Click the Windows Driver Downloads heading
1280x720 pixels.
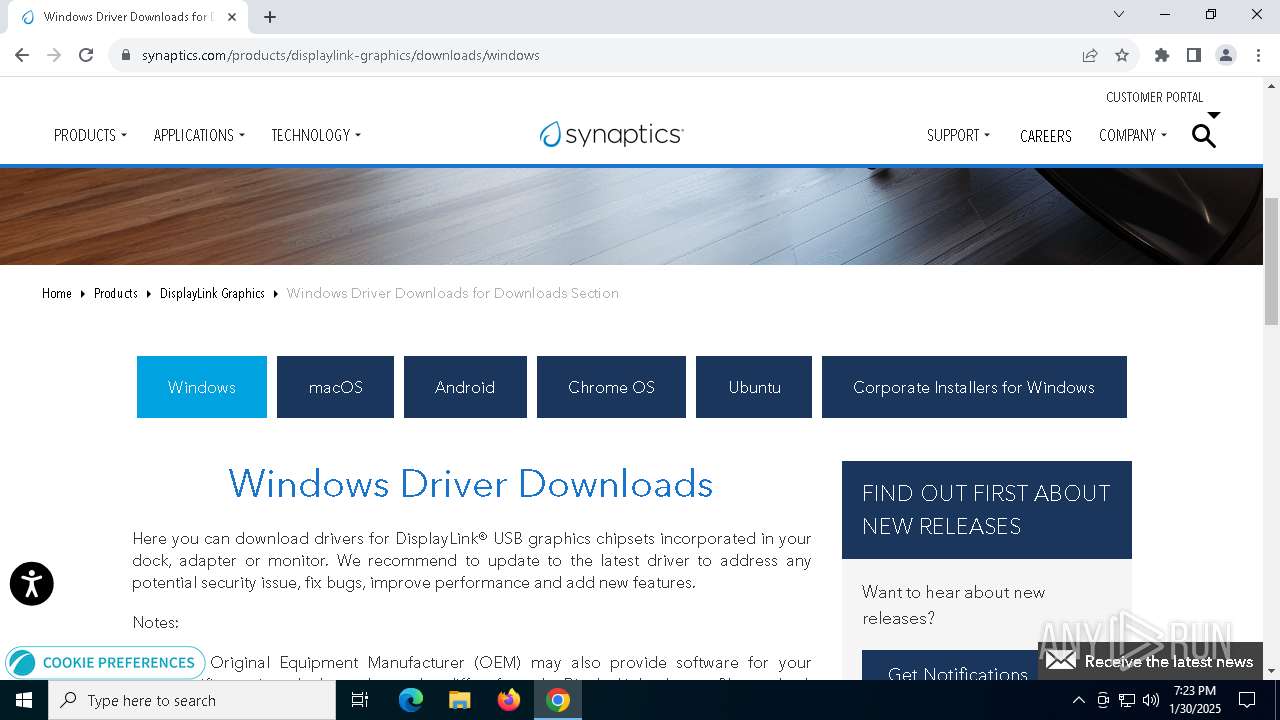(471, 484)
